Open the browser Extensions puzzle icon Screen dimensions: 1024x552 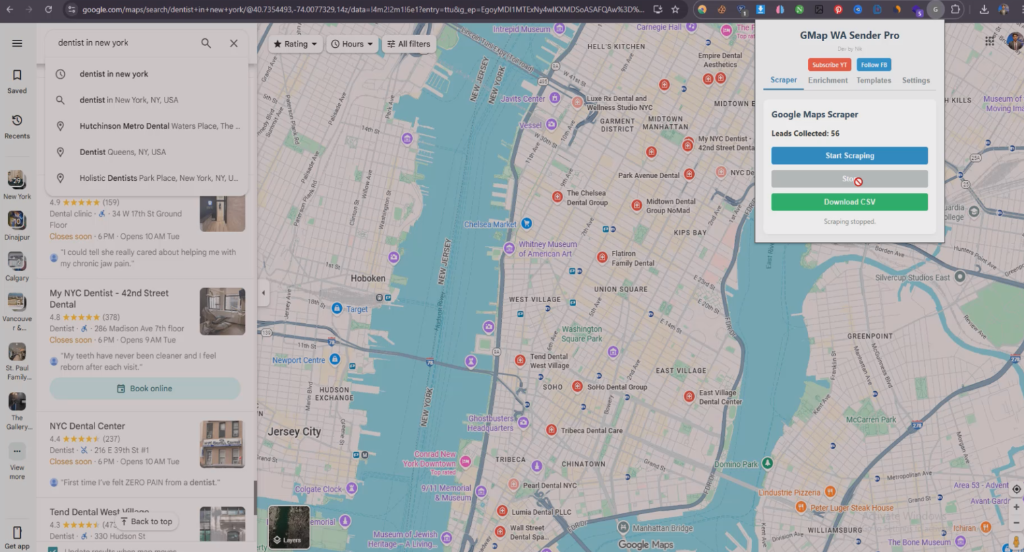[955, 9]
